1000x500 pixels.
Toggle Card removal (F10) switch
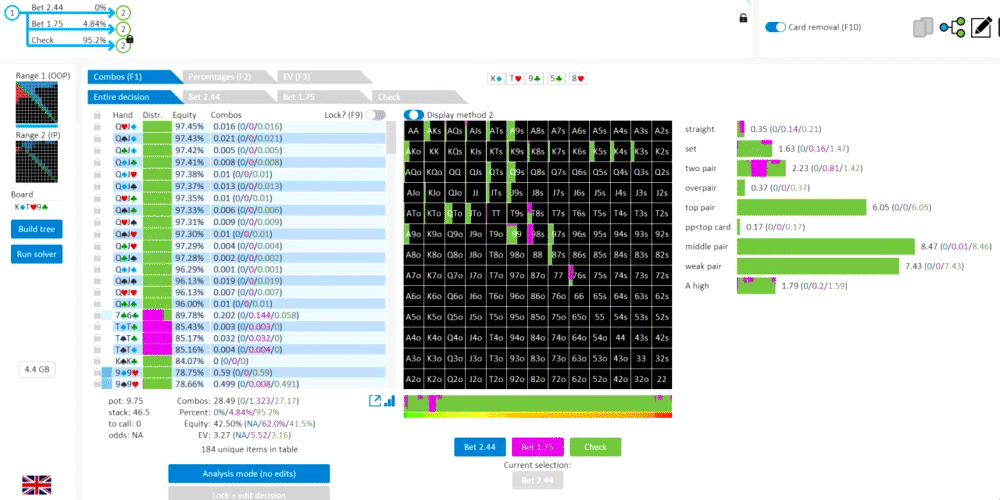(x=776, y=27)
